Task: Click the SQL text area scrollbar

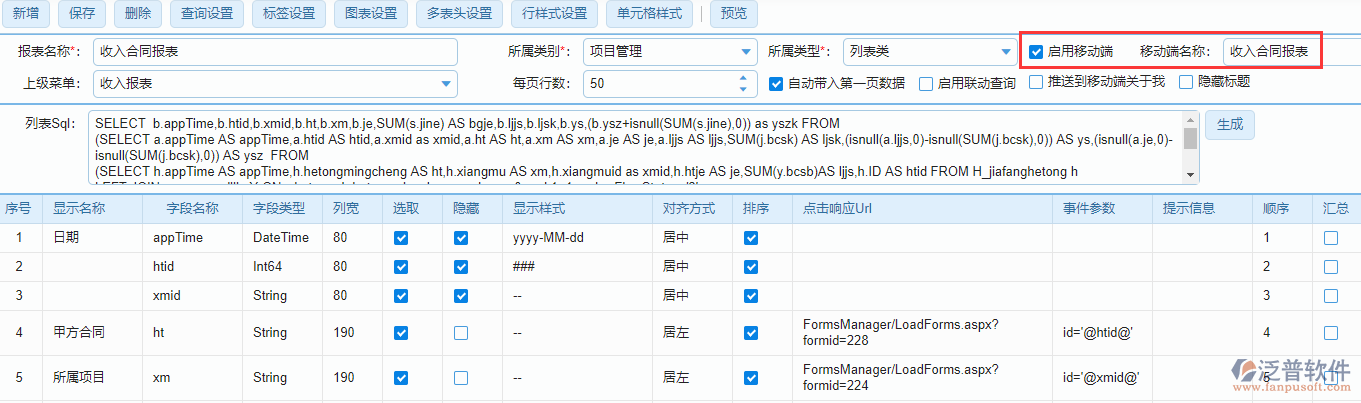Action: click(1190, 147)
